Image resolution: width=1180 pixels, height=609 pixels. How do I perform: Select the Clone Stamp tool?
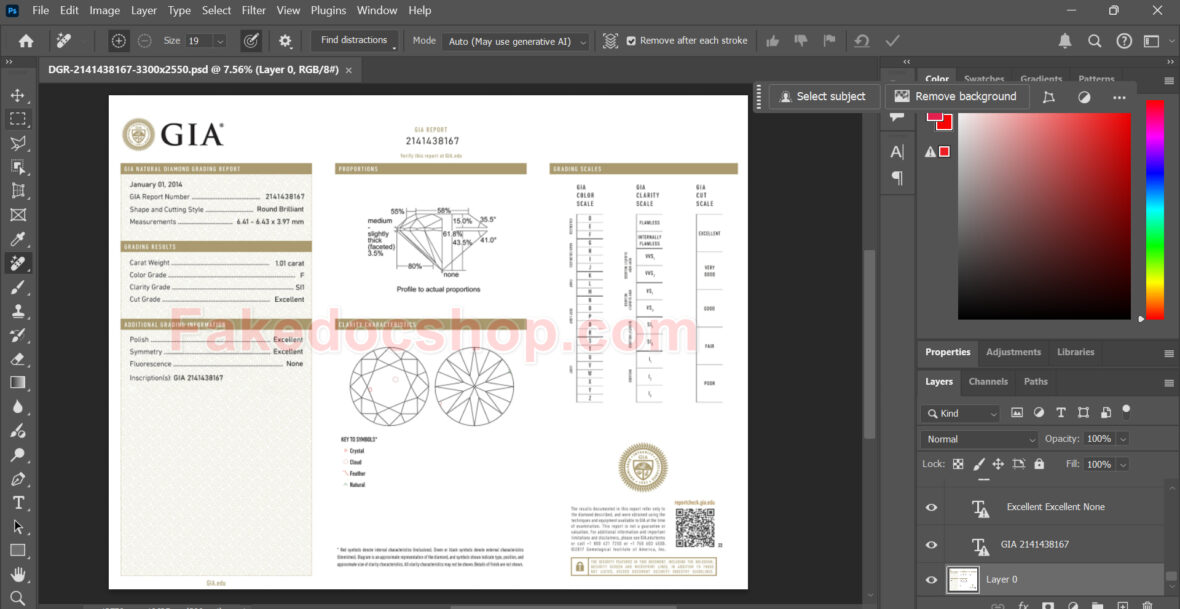(15, 311)
